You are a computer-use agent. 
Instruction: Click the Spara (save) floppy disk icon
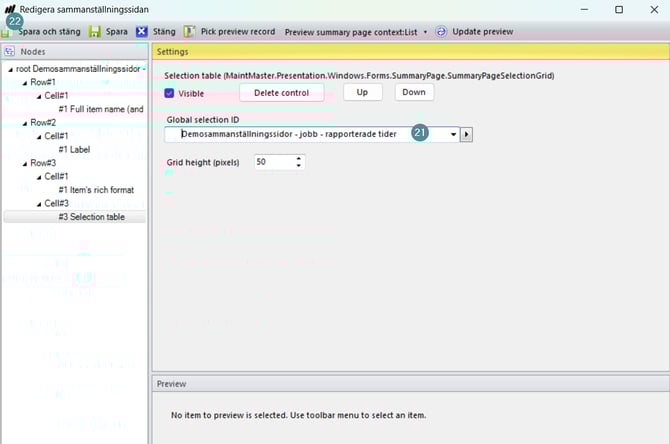(x=96, y=31)
